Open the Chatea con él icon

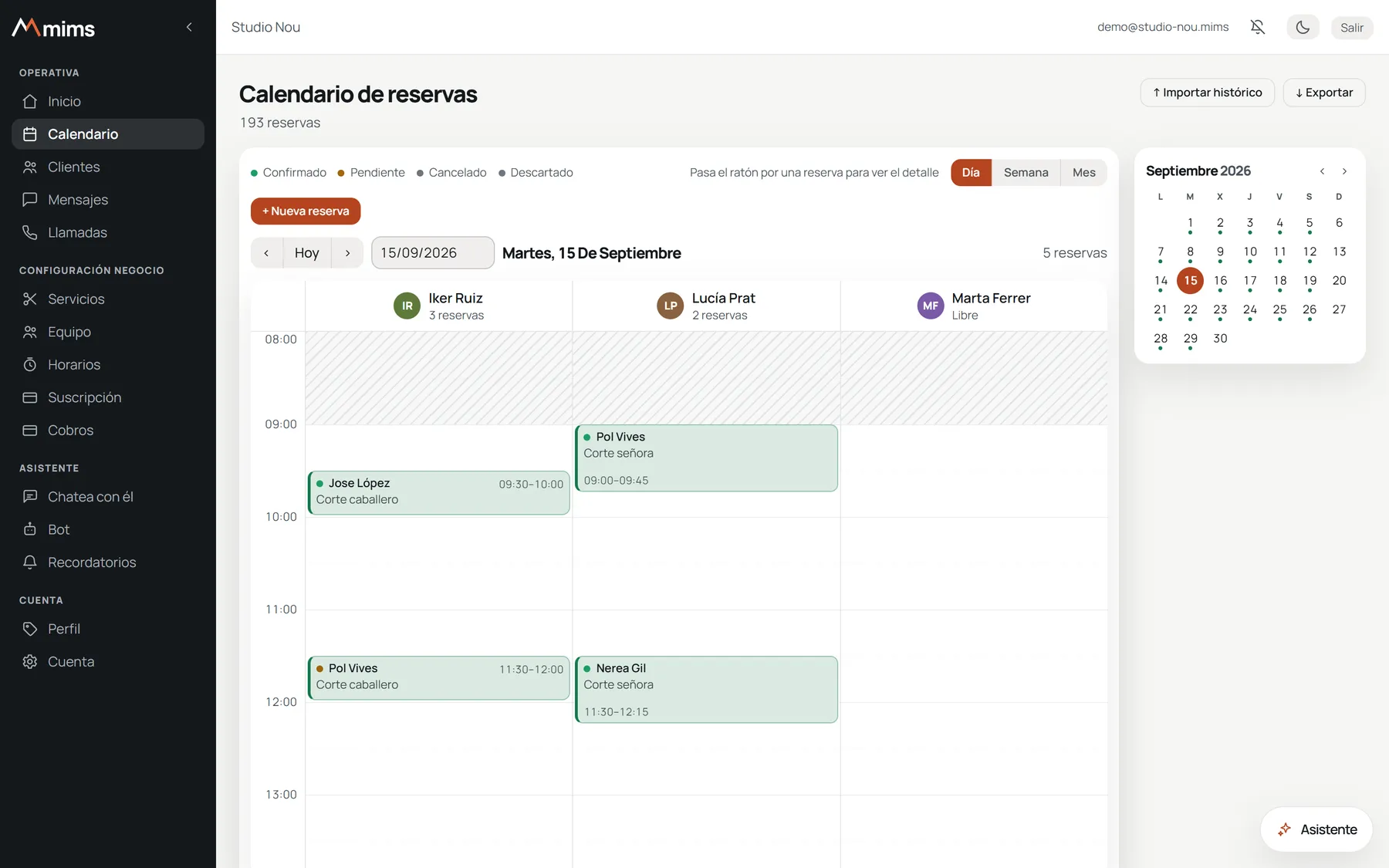click(x=30, y=497)
